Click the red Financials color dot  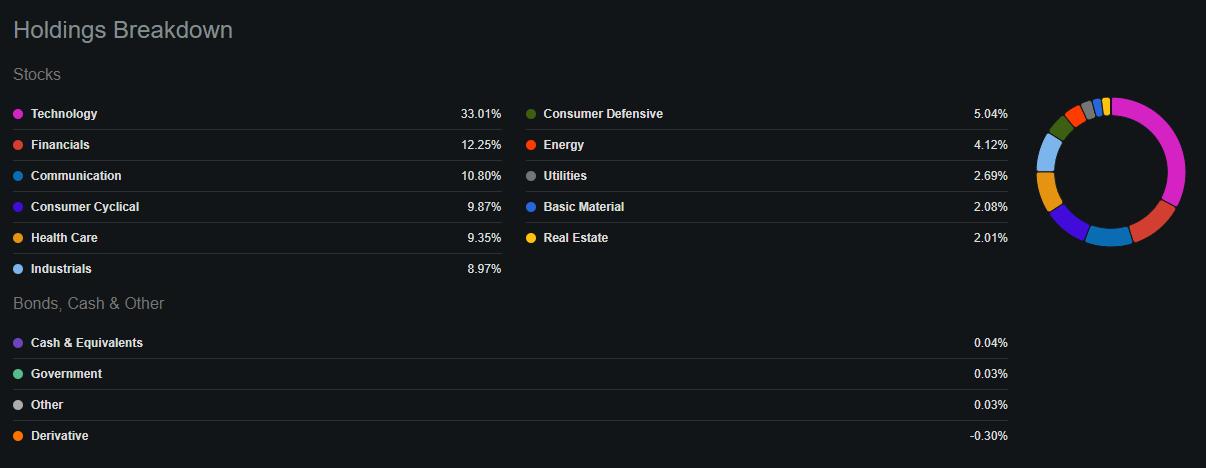18,145
